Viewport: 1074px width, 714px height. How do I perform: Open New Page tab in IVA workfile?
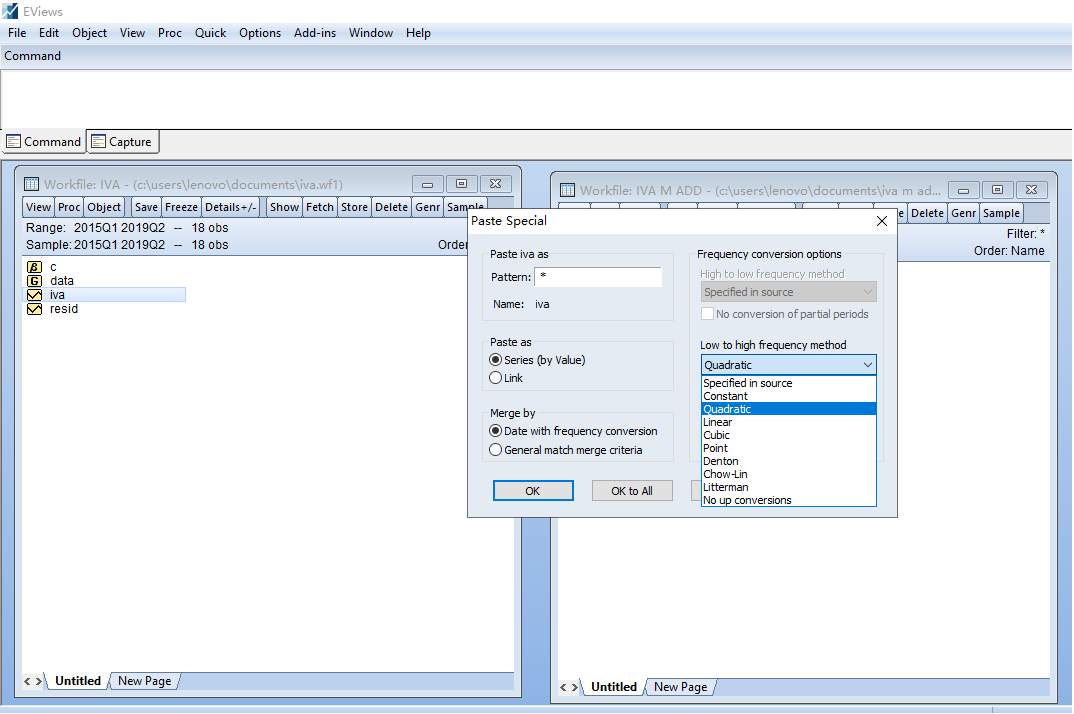tap(145, 681)
